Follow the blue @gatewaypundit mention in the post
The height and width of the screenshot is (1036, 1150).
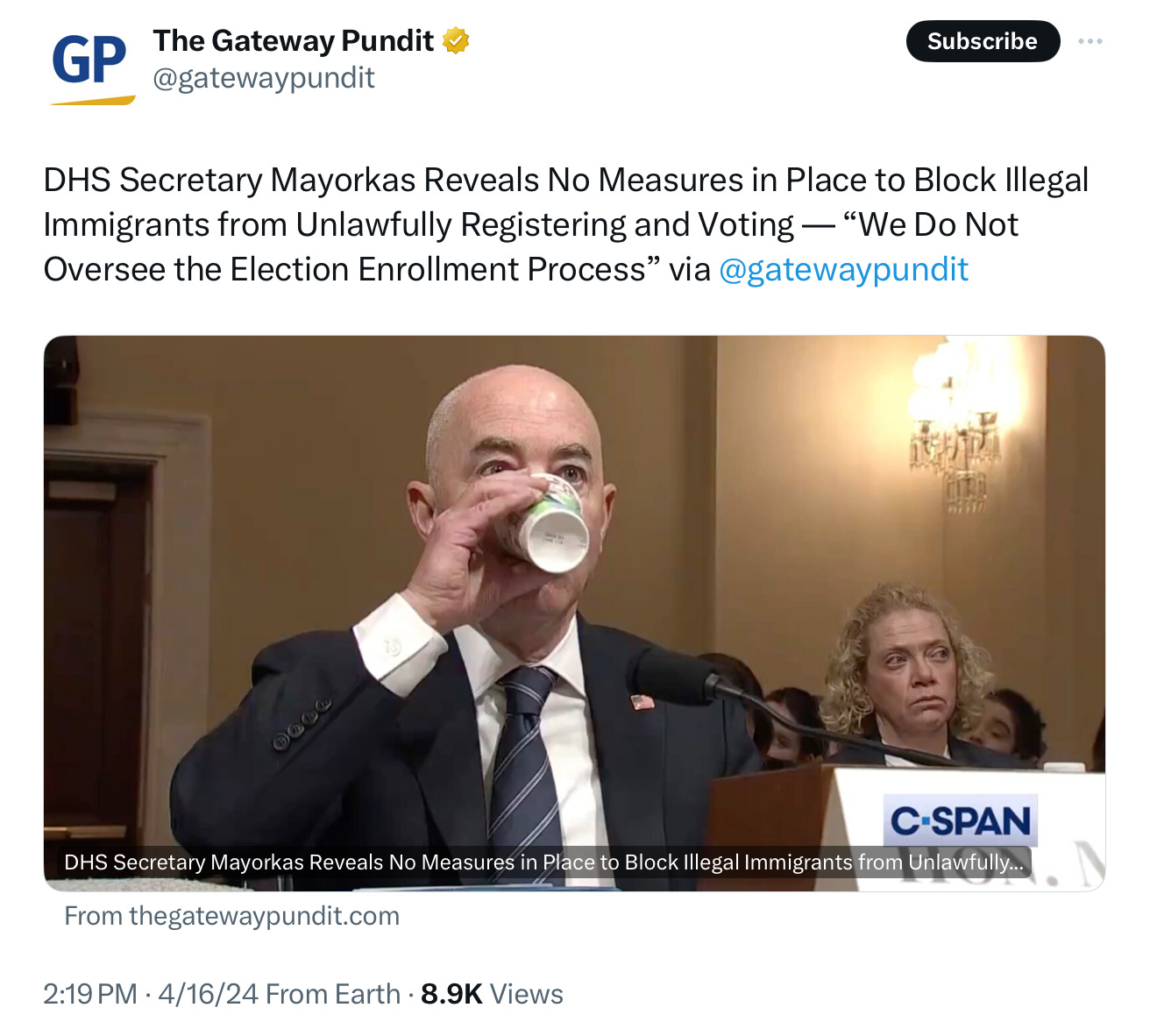[x=843, y=269]
